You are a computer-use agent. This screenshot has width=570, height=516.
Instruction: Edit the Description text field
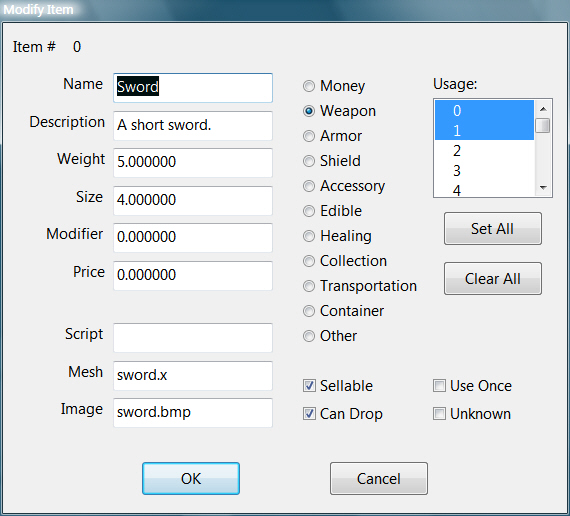[x=193, y=125]
